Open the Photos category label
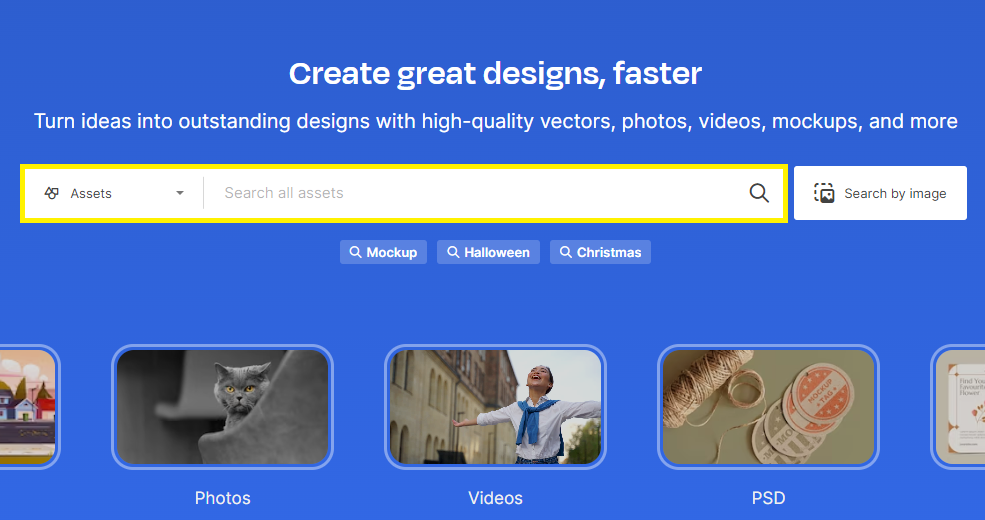The height and width of the screenshot is (520, 985). coord(222,498)
